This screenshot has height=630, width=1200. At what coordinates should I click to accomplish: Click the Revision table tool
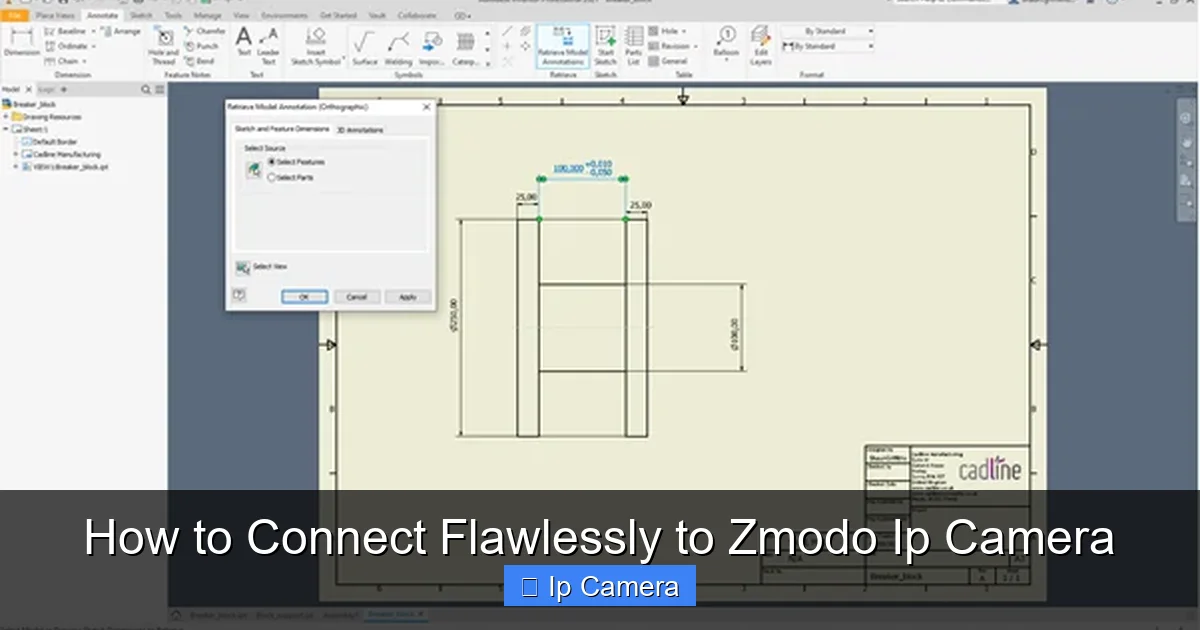tap(669, 46)
